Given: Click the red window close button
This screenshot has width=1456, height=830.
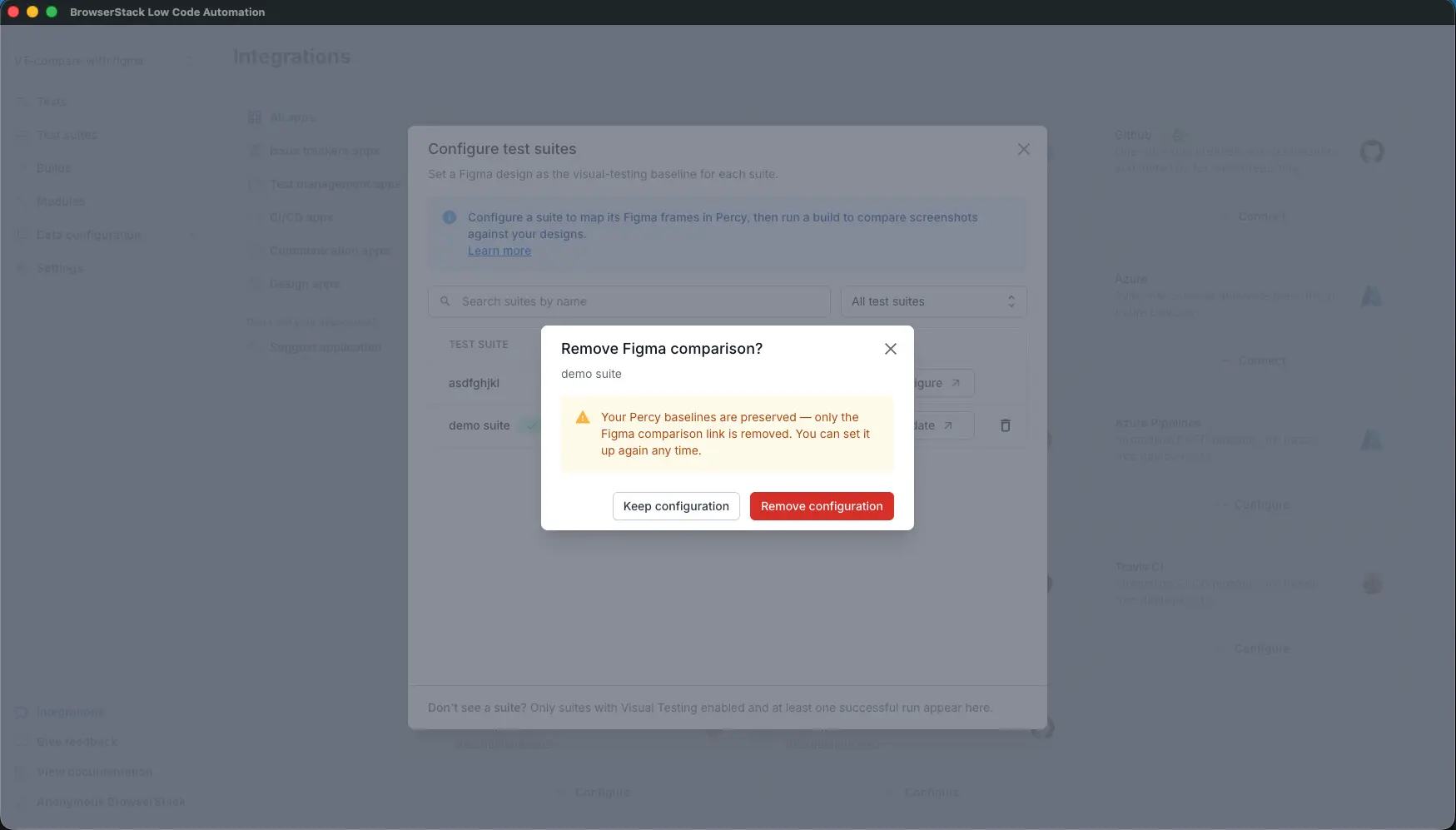Looking at the screenshot, I should point(13,12).
